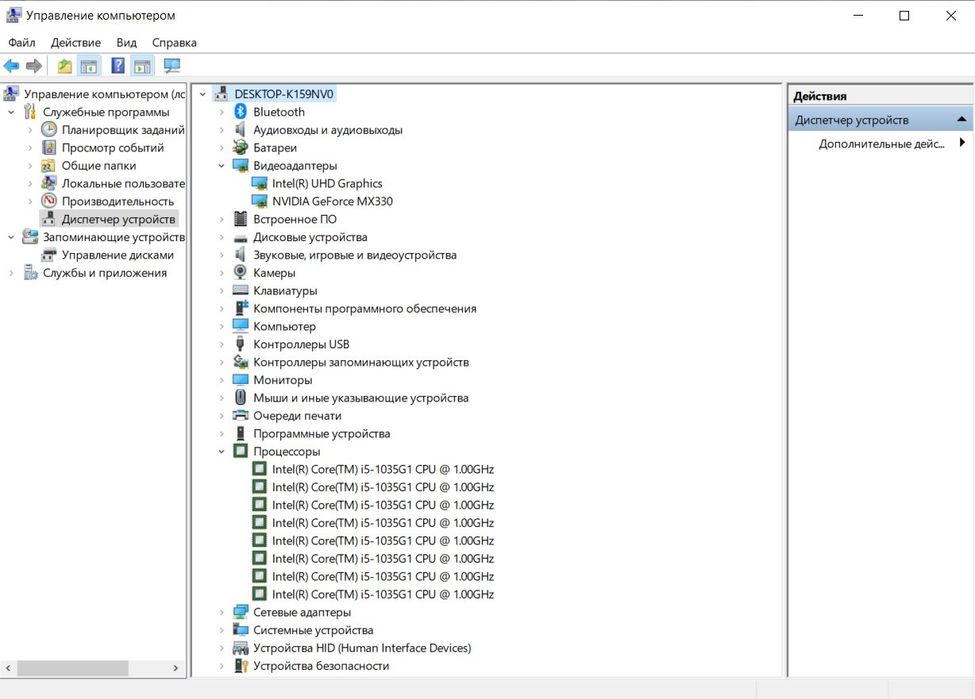Expand Аудиовходы и аудиовыходы category
This screenshot has height=699, width=975.
coord(221,130)
